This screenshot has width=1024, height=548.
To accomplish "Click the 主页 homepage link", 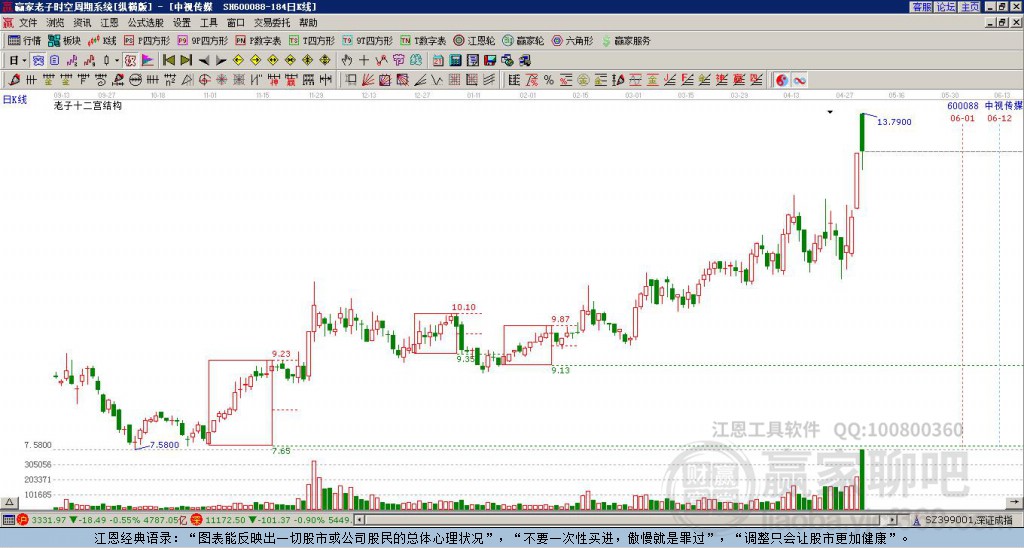I will (970, 7).
